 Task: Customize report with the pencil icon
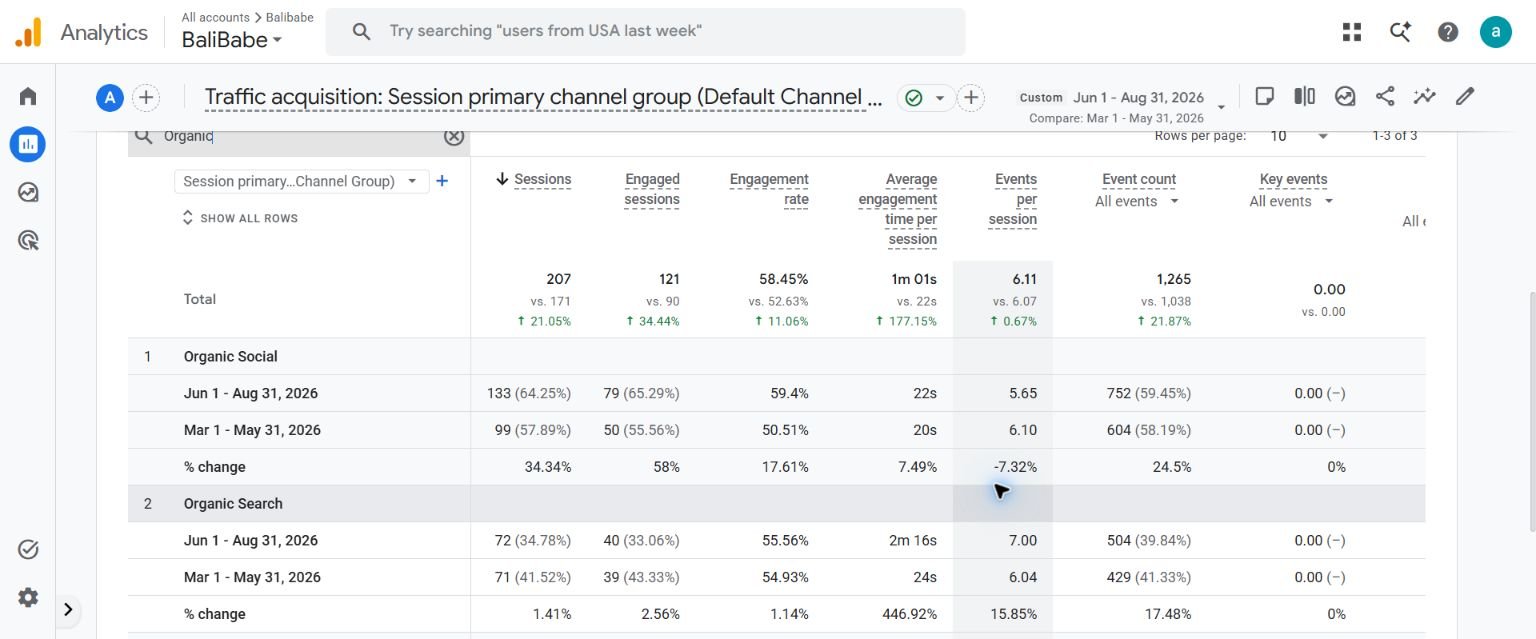click(x=1465, y=96)
